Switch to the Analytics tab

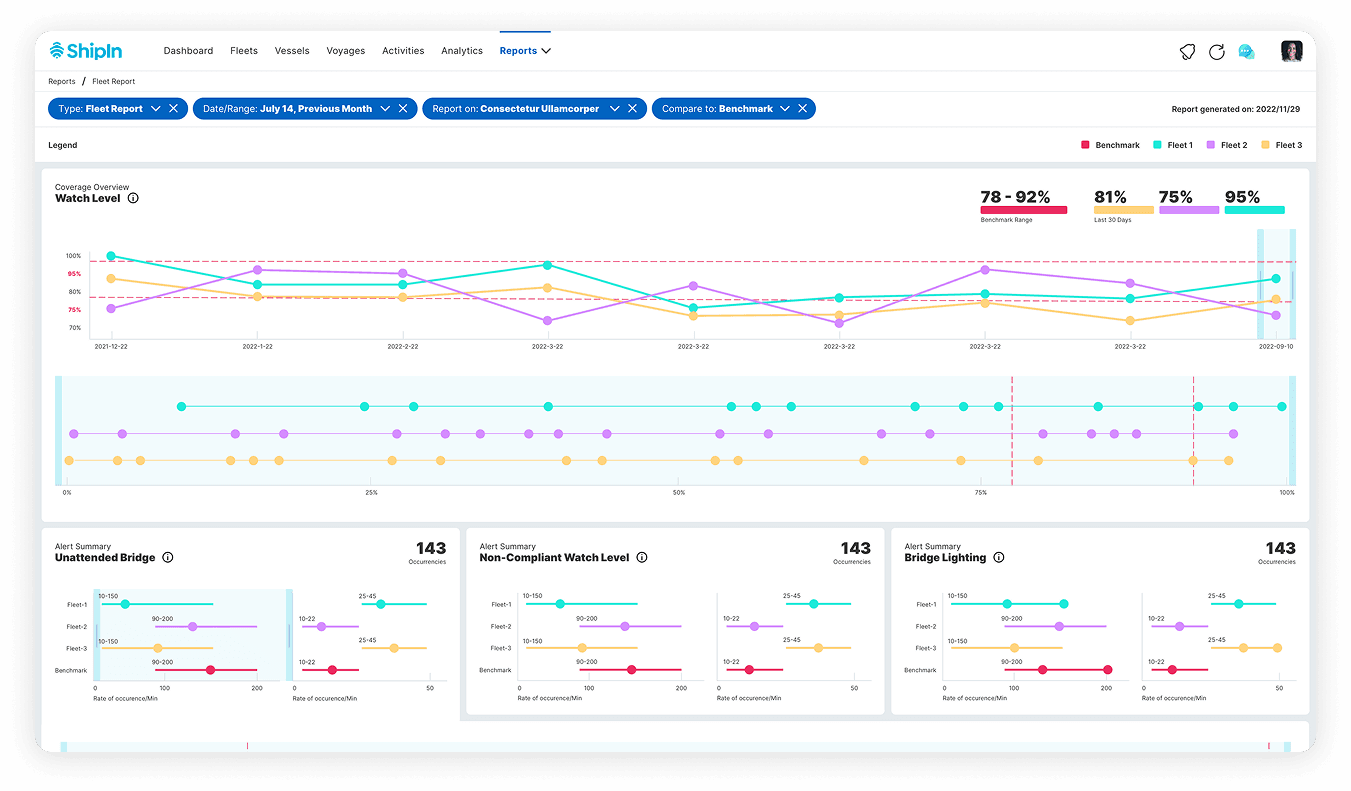click(461, 50)
